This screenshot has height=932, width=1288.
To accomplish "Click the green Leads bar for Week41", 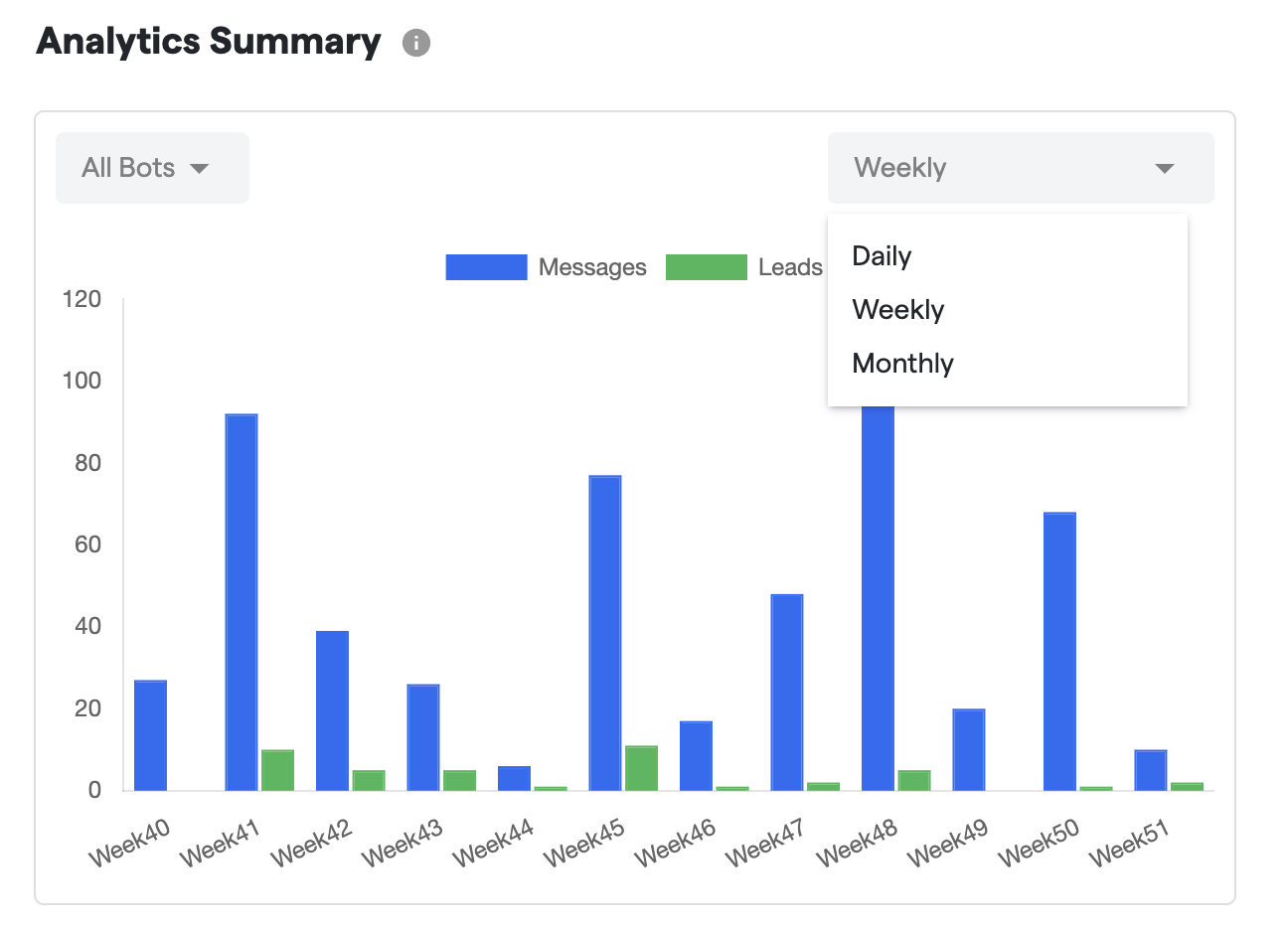I will 277,770.
